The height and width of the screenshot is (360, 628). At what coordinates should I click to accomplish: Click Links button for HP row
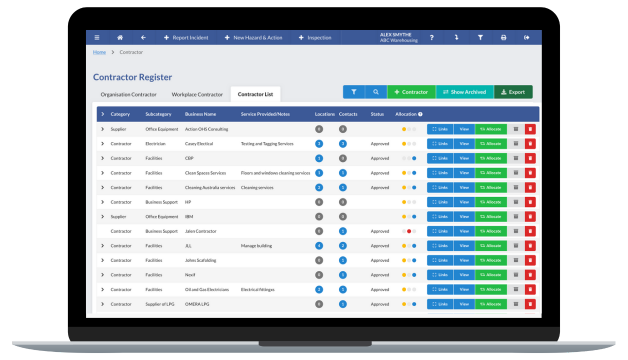pos(440,202)
